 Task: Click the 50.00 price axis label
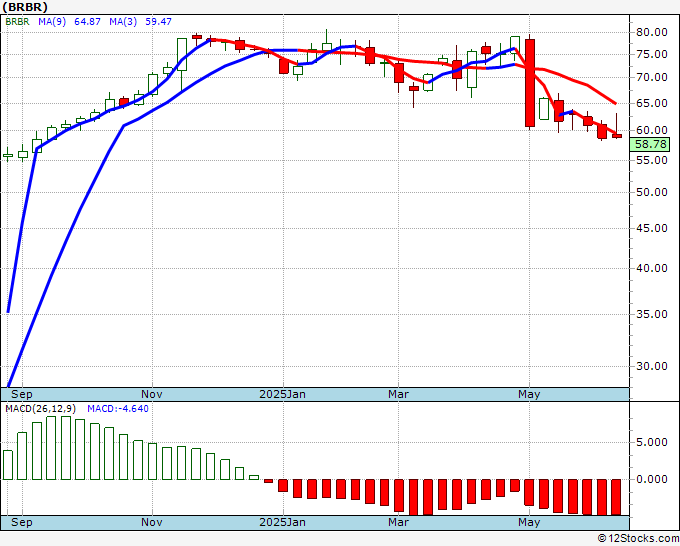coord(651,192)
